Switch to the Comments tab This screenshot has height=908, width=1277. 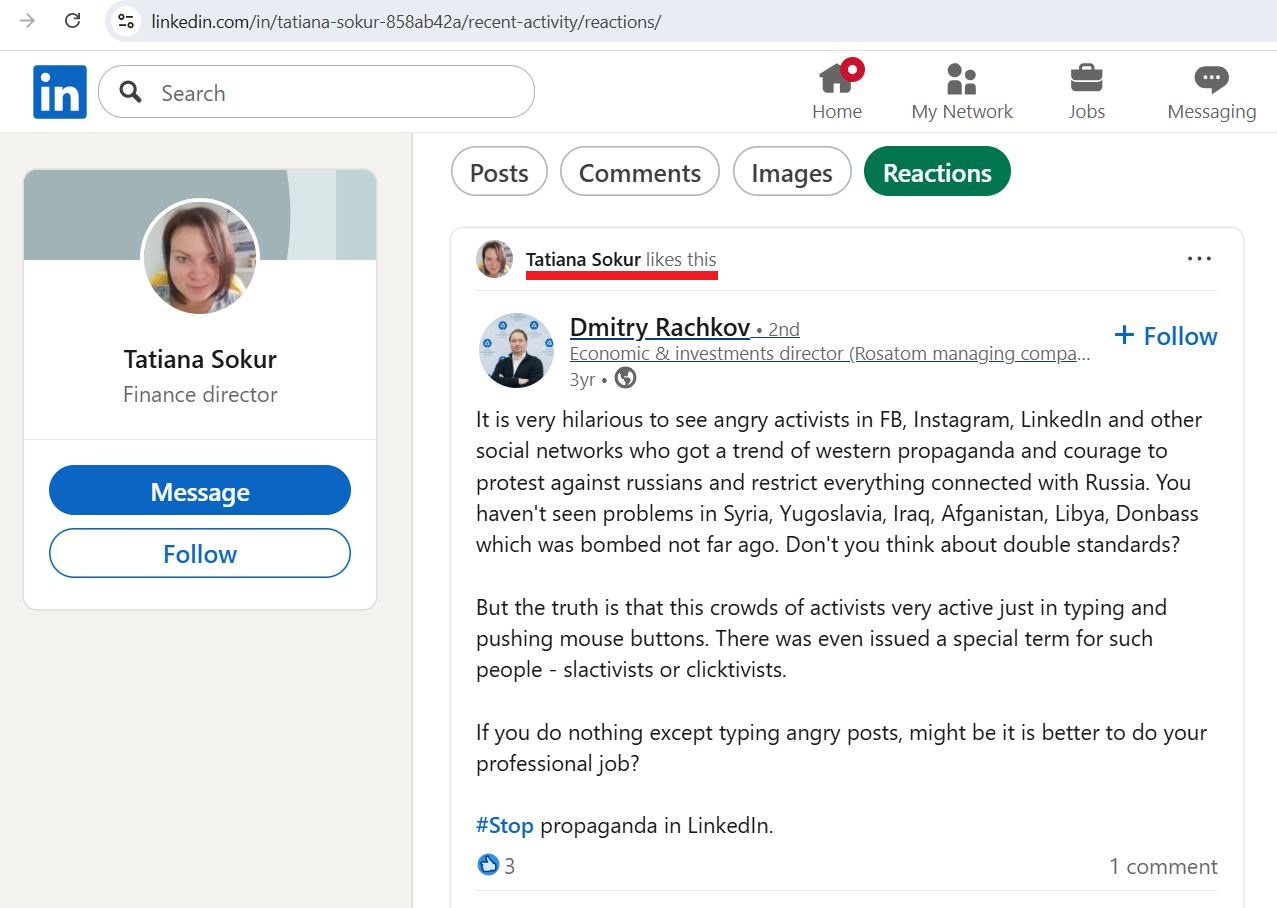[x=639, y=172]
